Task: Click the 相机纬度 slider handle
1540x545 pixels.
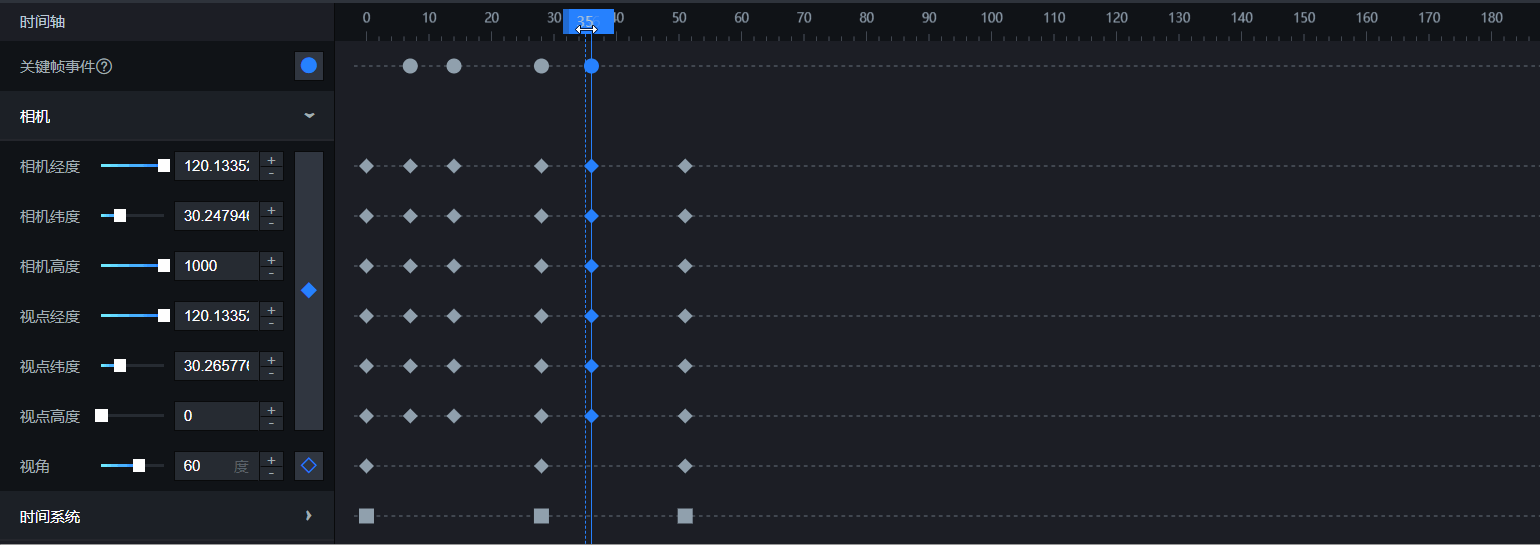Action: point(120,216)
